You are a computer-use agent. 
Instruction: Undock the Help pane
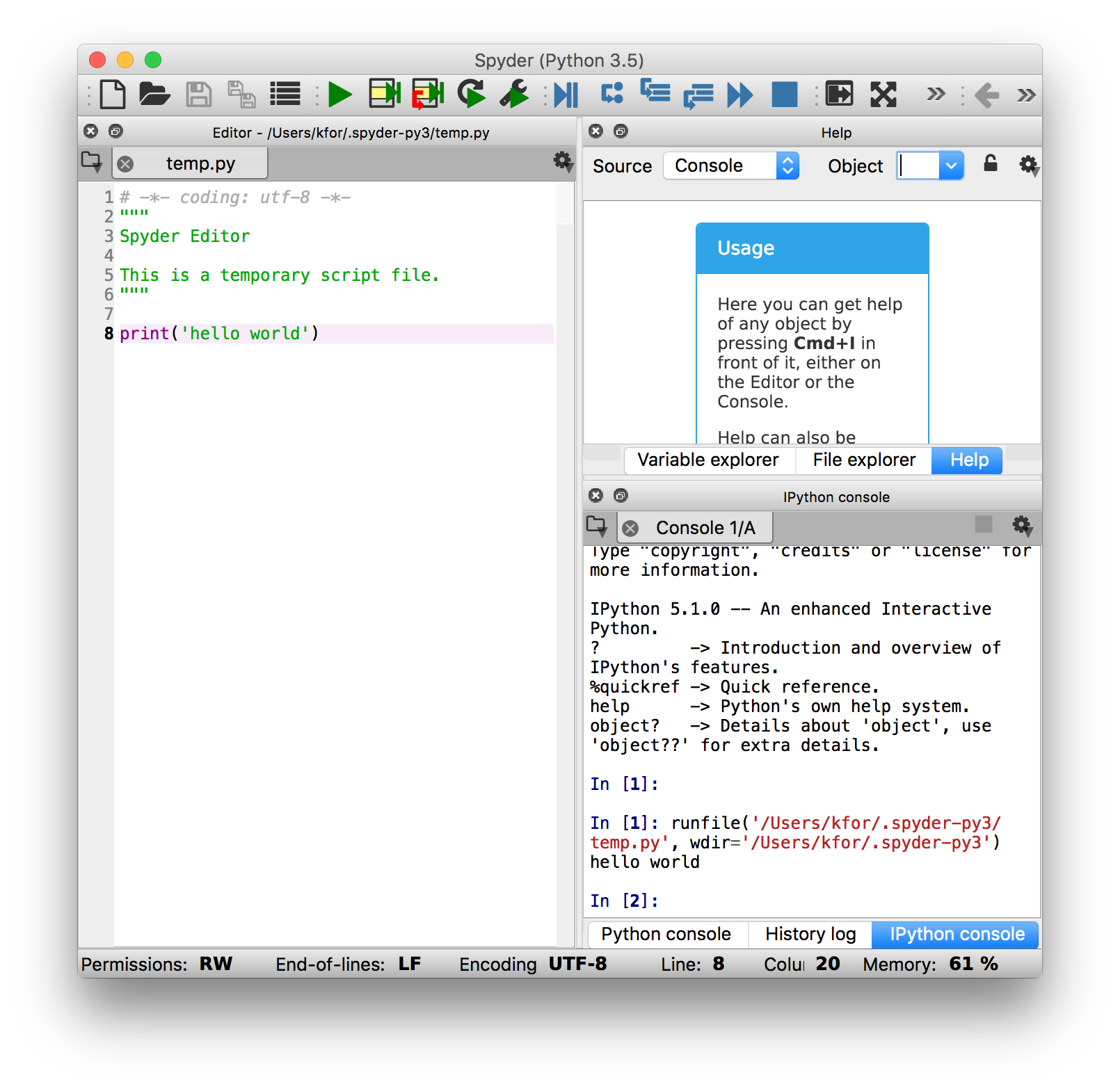pos(621,131)
